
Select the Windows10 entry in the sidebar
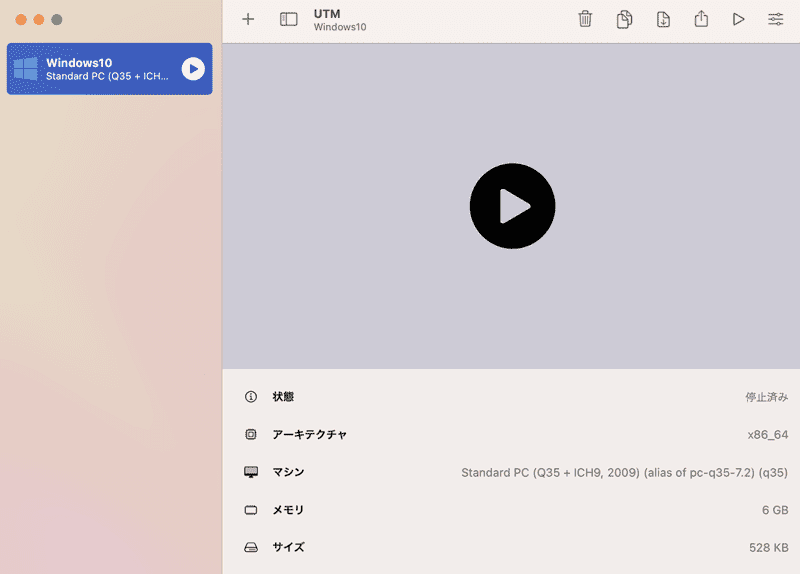tap(109, 69)
